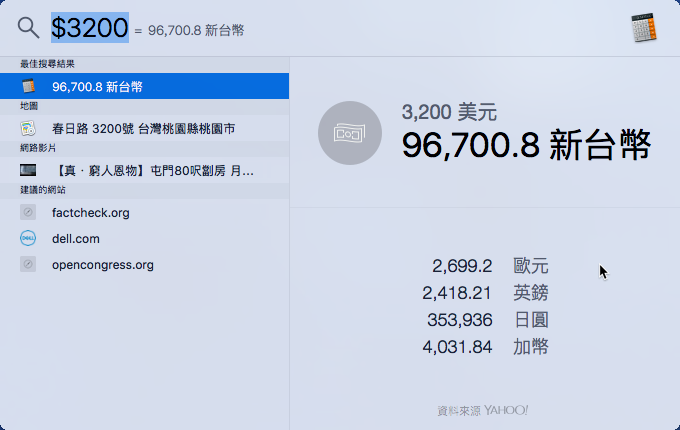This screenshot has height=430, width=680.
Task: Click the calculator icon beside 96,700.8 新台幣 result
Action: (x=28, y=86)
